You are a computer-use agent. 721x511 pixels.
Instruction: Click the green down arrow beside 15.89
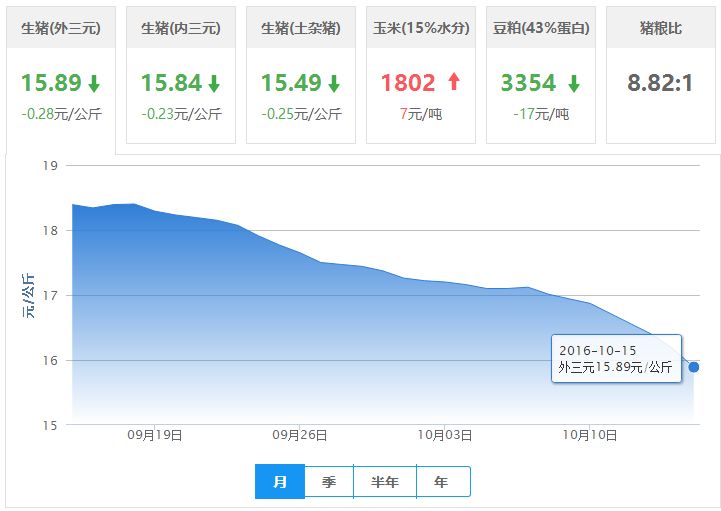pos(93,83)
